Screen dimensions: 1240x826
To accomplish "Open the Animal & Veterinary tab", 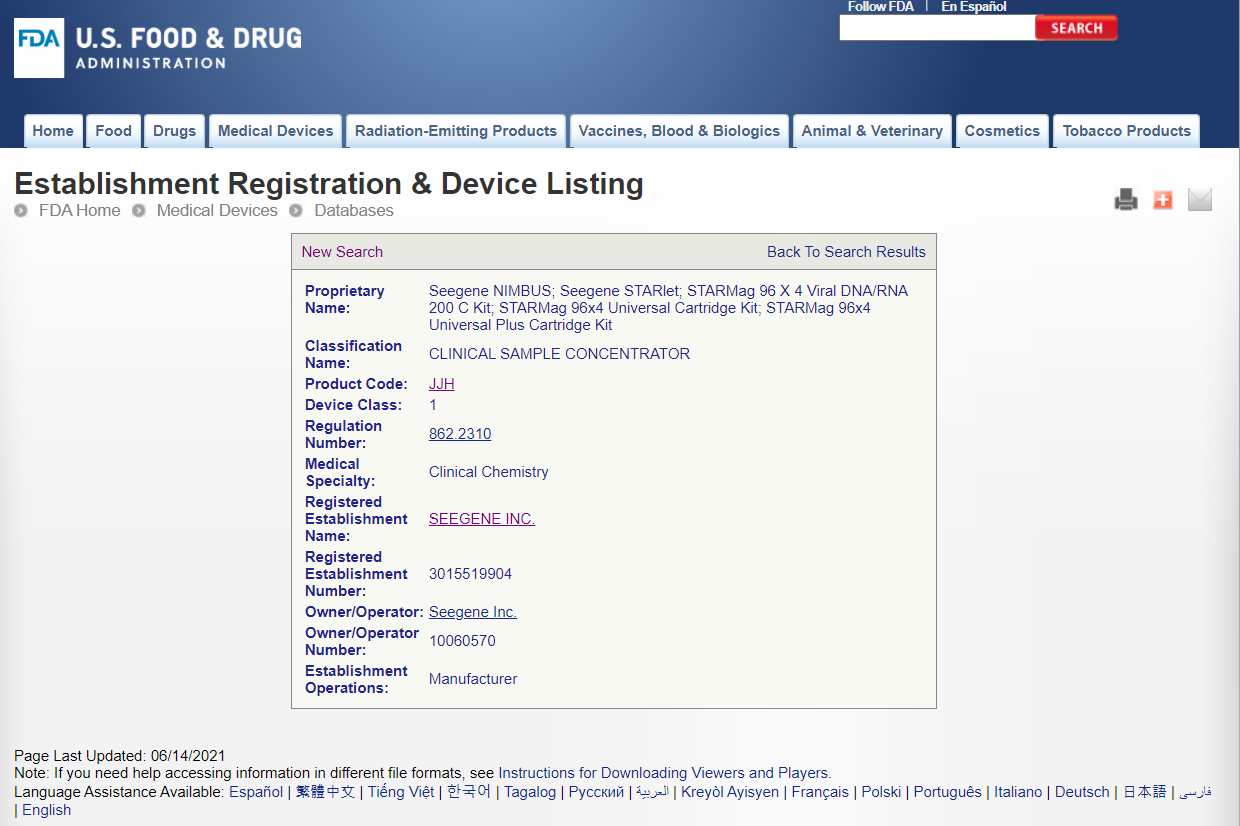I will tap(872, 131).
